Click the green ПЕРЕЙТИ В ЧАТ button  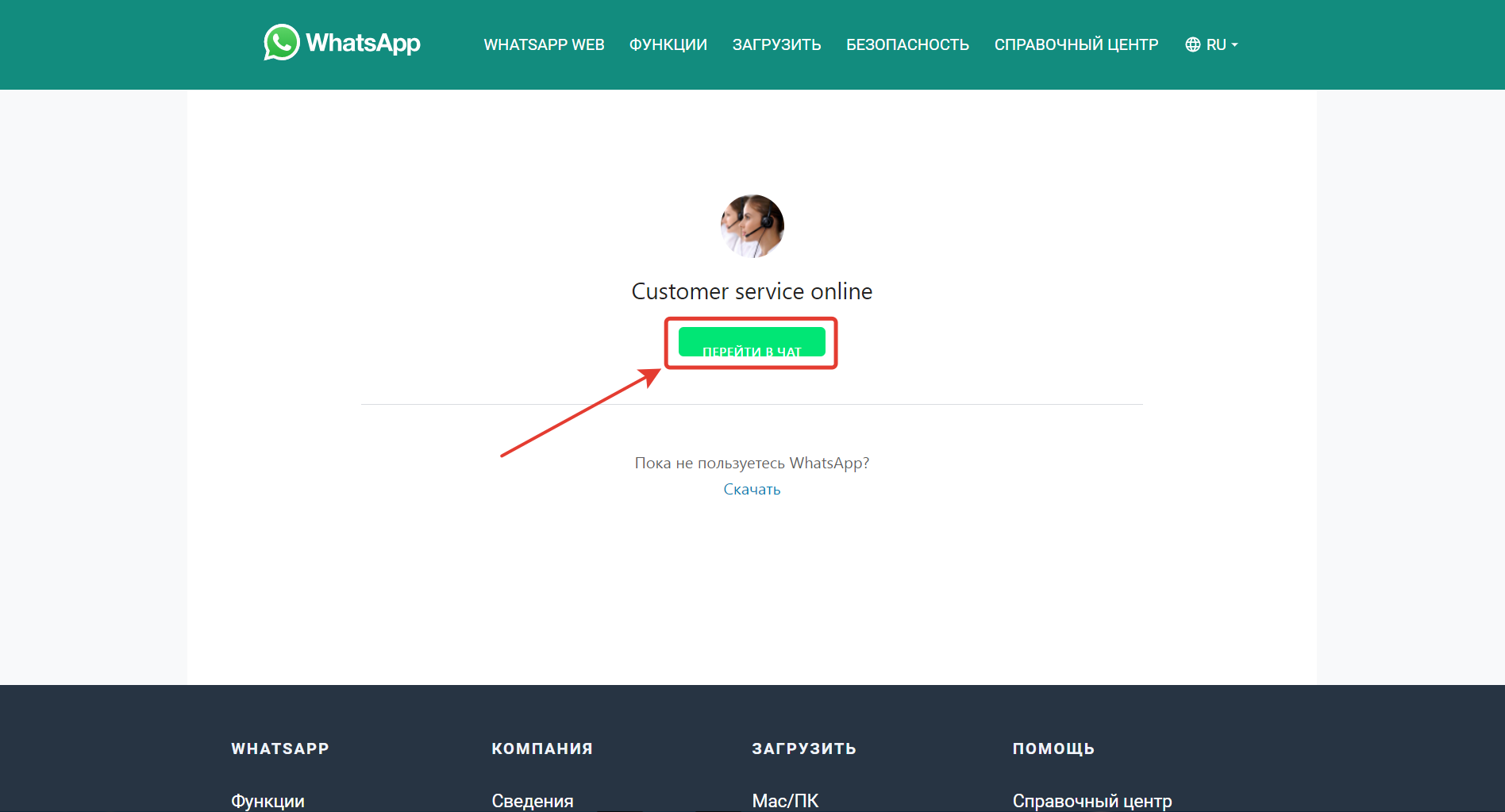click(x=752, y=342)
